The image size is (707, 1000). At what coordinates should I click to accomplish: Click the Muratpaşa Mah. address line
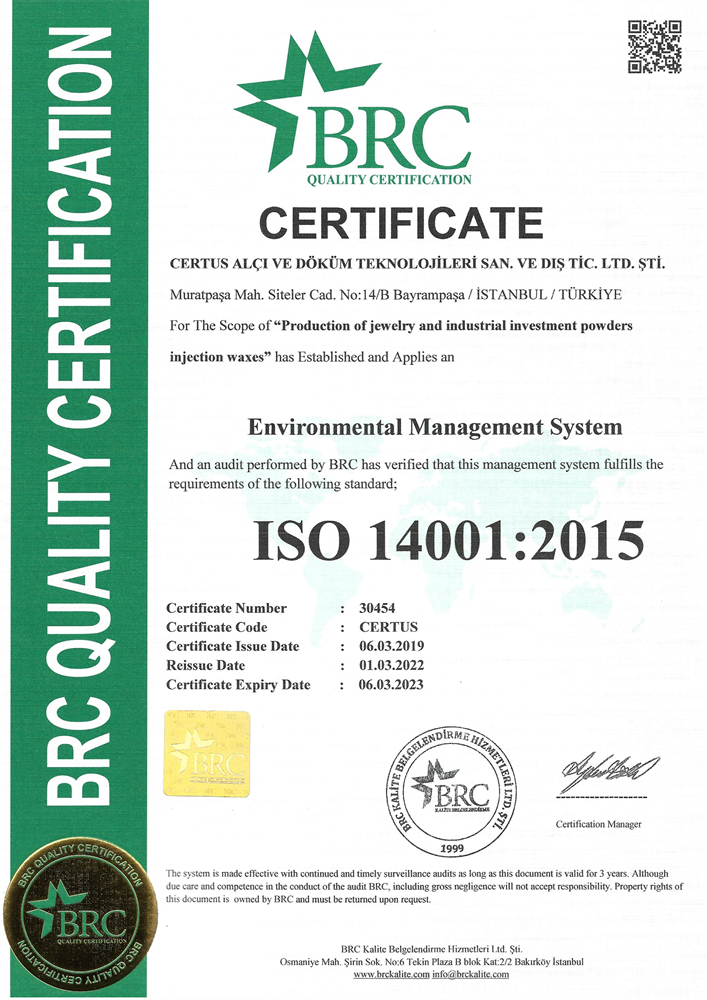[396, 295]
